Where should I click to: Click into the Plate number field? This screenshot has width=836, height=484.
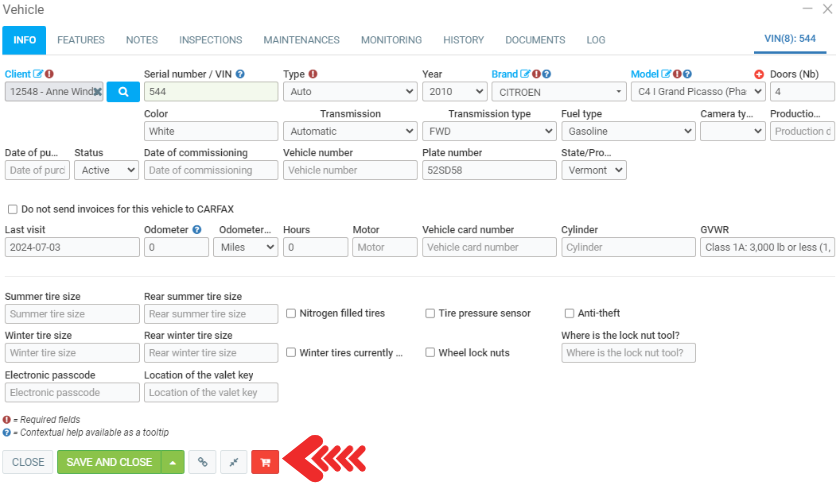coord(488,170)
